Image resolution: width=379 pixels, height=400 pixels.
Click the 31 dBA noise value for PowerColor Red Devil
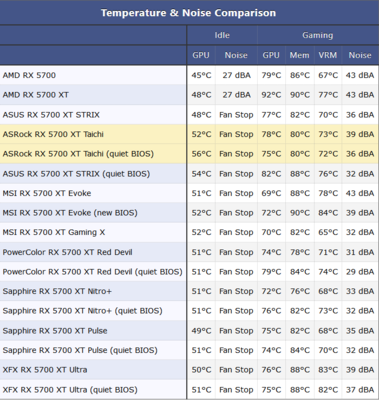[360, 252]
